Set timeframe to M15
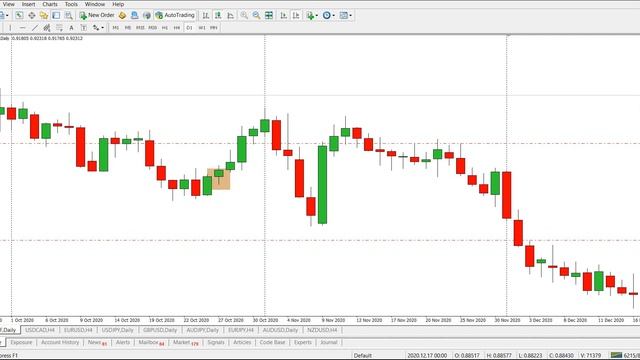The height and width of the screenshot is (360, 640). coord(140,28)
